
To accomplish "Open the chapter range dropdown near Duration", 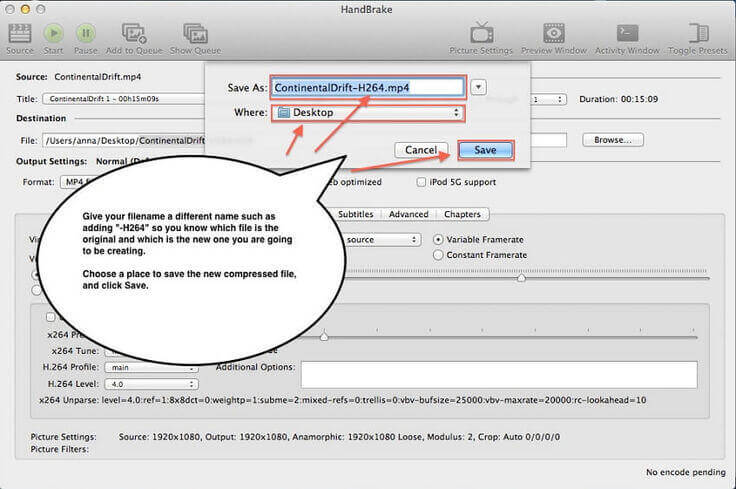I will click(x=547, y=99).
